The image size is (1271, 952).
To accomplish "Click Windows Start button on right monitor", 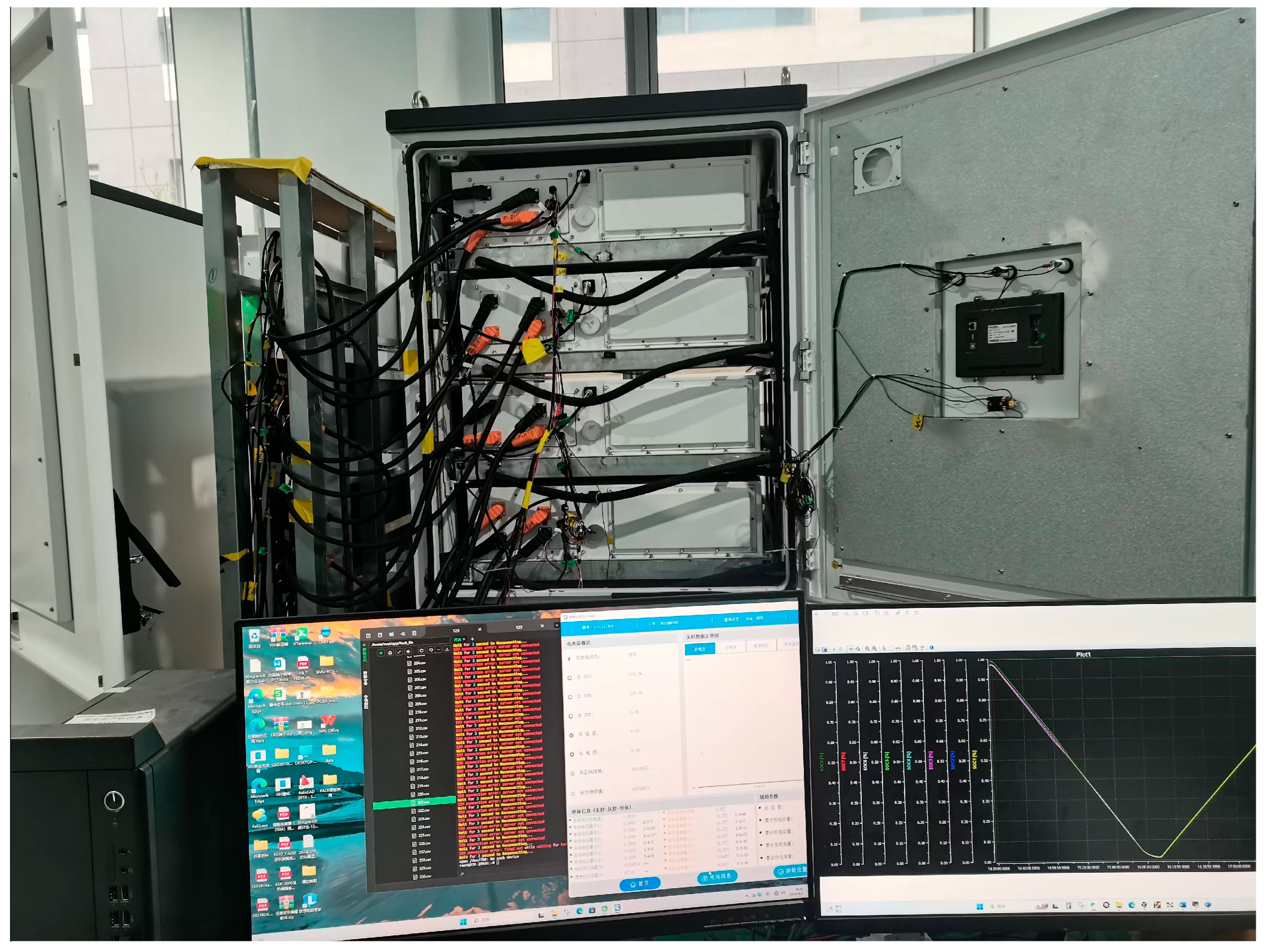I will coord(980,907).
